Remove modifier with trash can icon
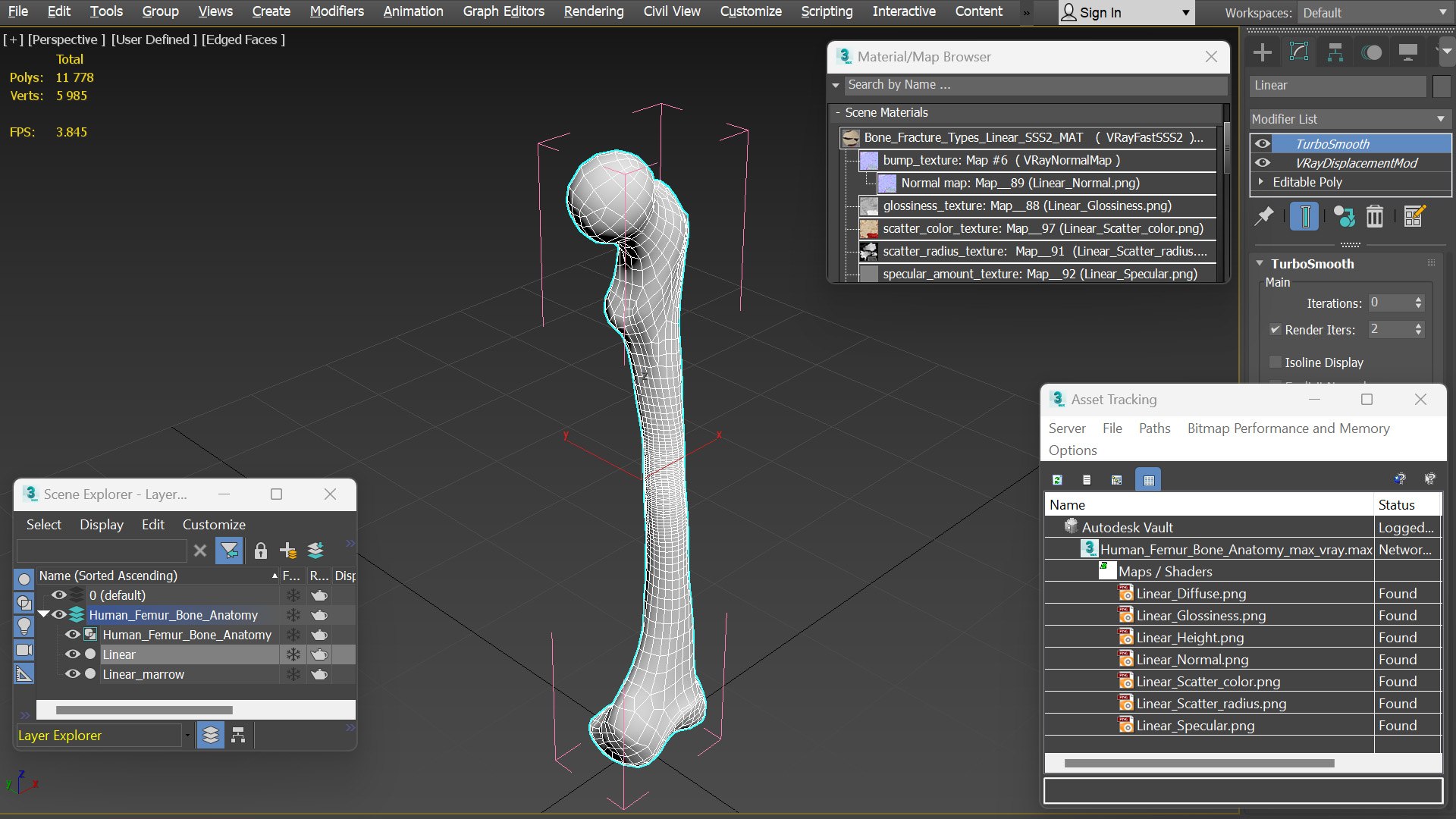Viewport: 1456px width, 819px height. 1375,217
